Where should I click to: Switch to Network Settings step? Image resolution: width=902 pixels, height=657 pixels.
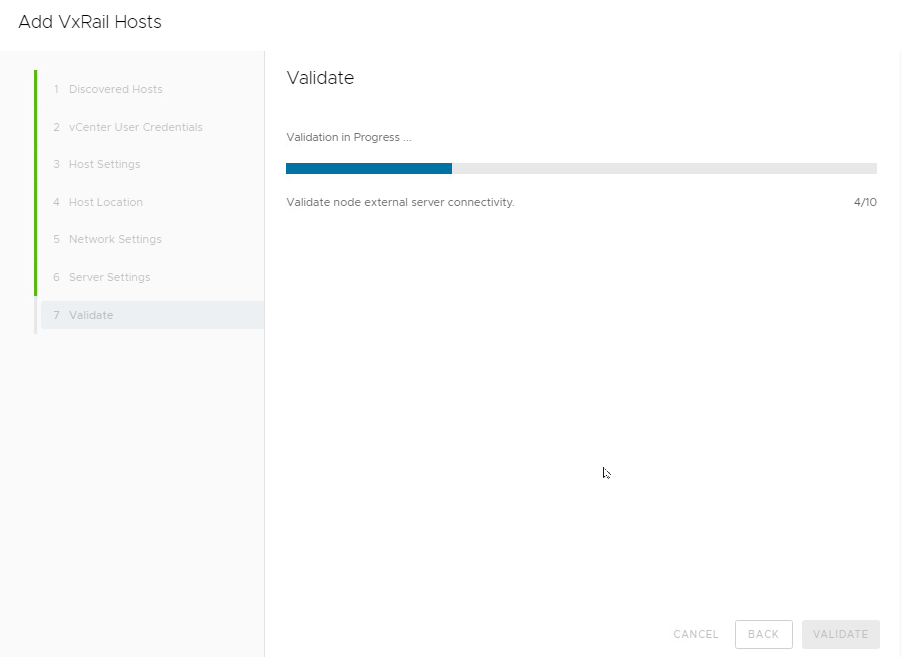pyautogui.click(x=108, y=239)
